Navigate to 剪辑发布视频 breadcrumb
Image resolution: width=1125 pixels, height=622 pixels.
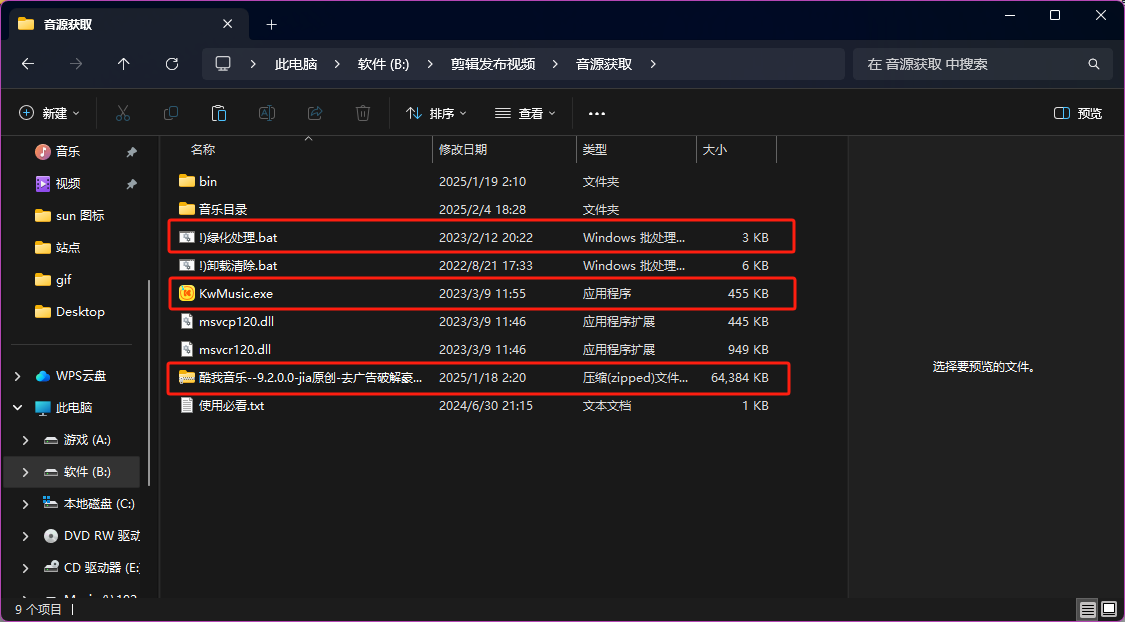pyautogui.click(x=493, y=64)
